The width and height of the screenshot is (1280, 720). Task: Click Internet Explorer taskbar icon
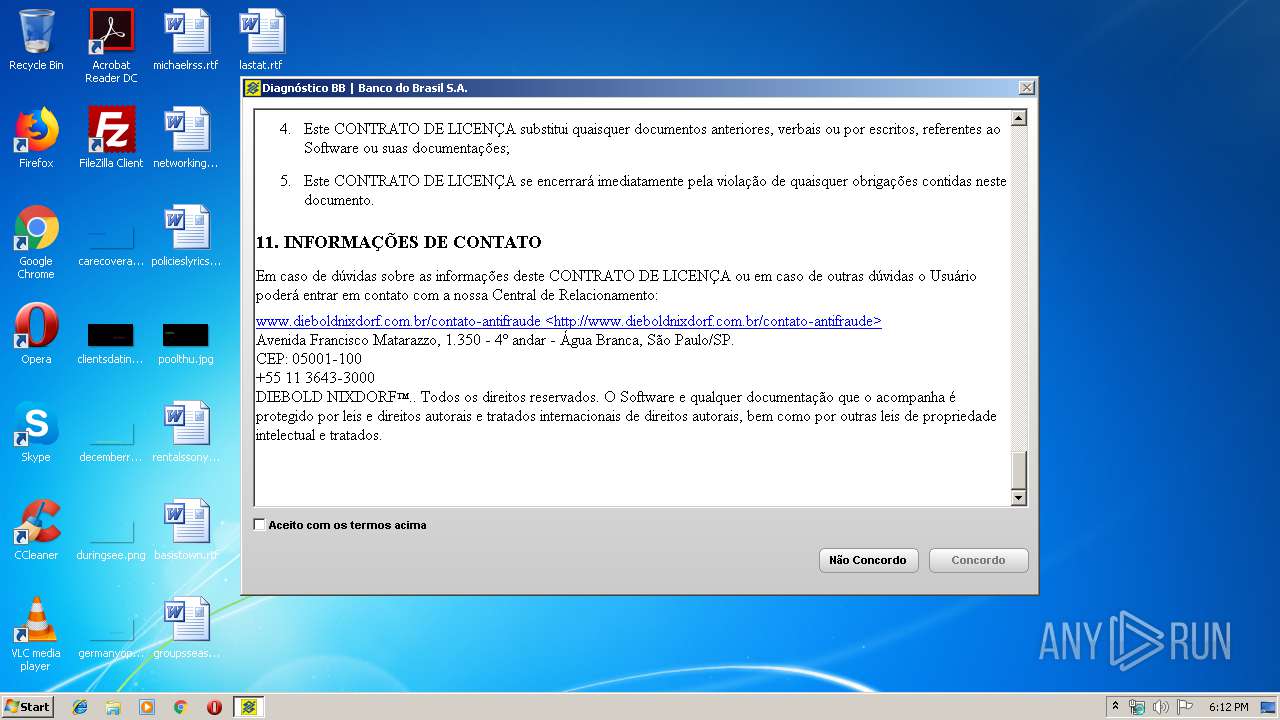(80, 707)
